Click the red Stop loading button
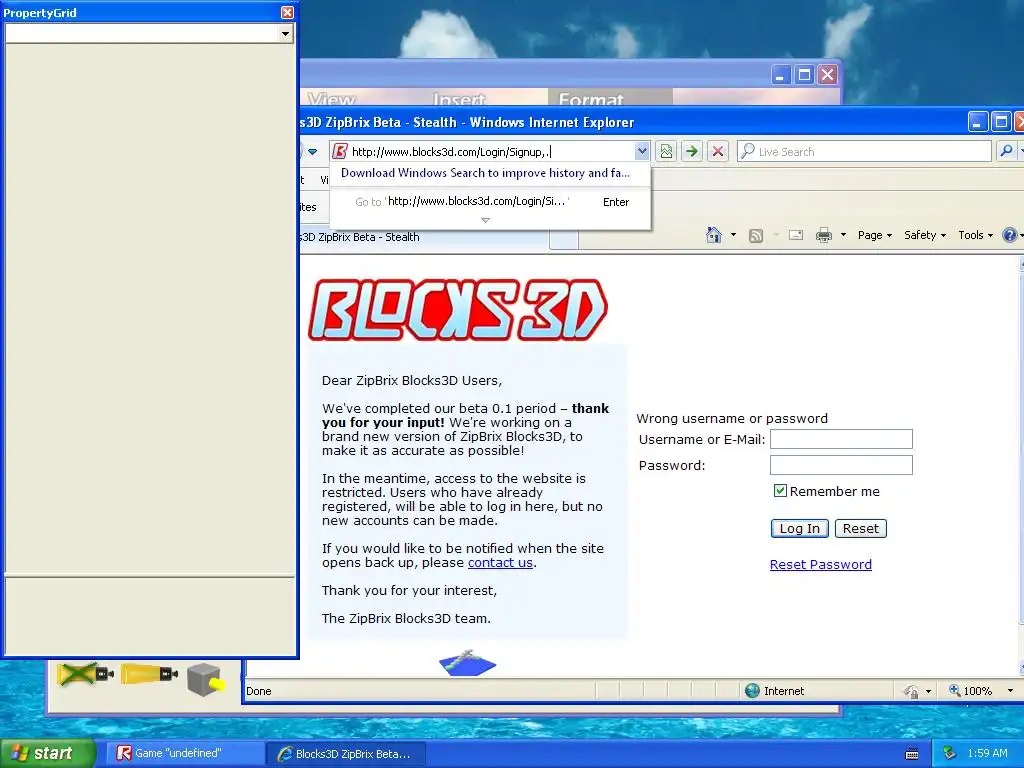Screen dimensions: 1024x768 [x=718, y=152]
